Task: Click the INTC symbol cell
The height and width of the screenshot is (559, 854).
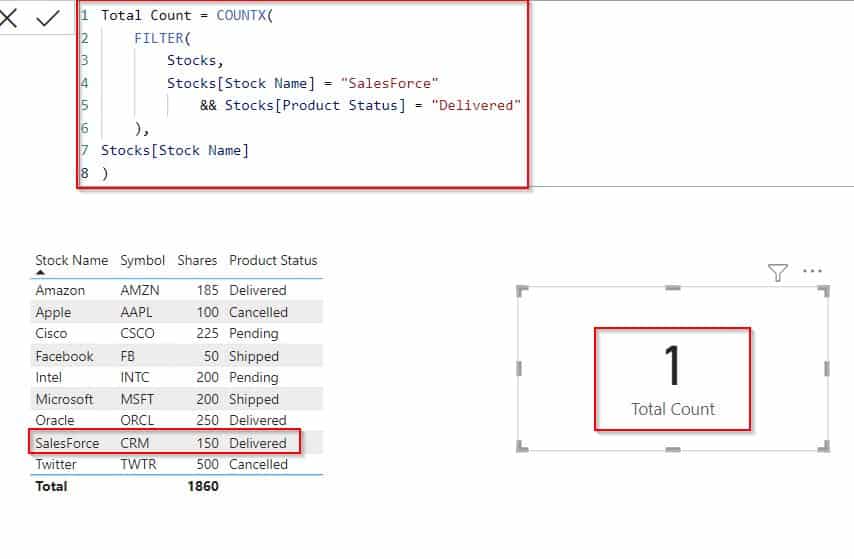Action: pyautogui.click(x=135, y=378)
